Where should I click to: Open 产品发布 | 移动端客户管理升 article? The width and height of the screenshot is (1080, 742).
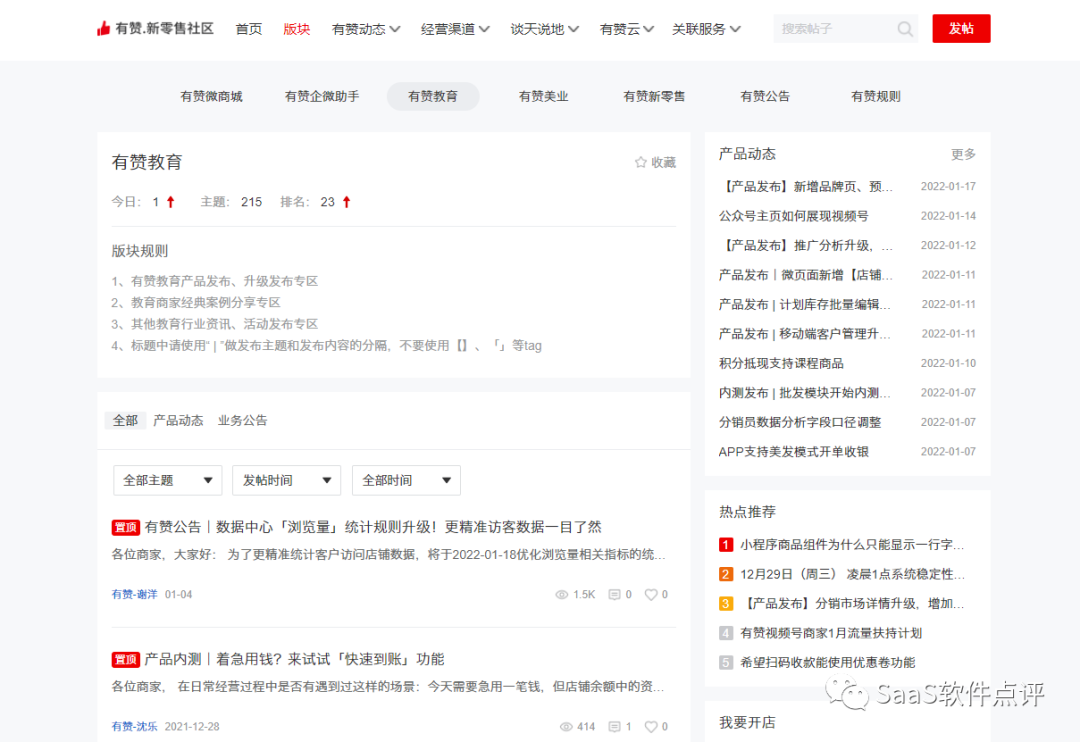pos(804,334)
